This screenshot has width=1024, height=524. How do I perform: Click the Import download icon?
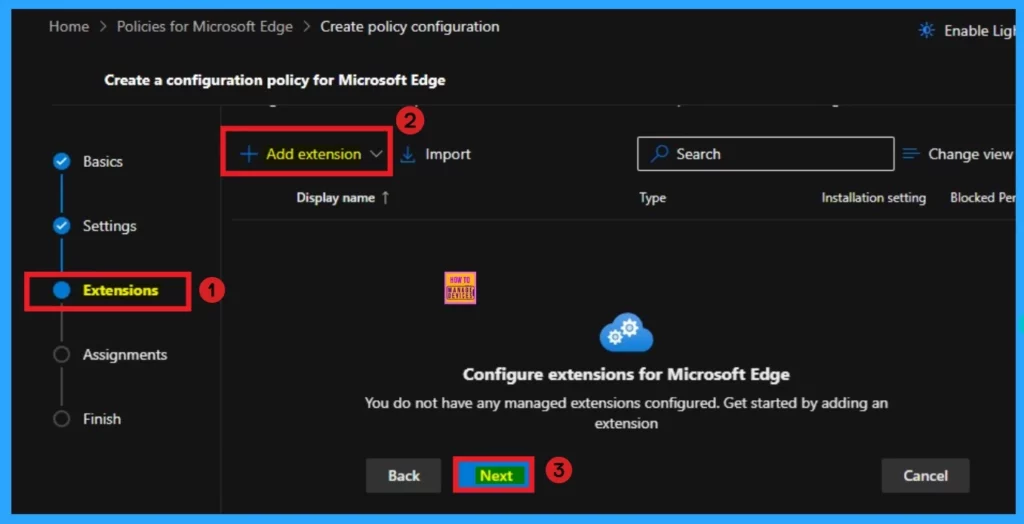pos(408,155)
